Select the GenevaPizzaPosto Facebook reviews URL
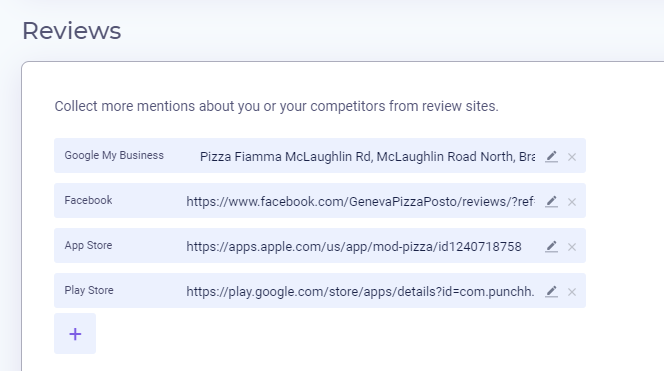This screenshot has height=371, width=664. tap(360, 202)
